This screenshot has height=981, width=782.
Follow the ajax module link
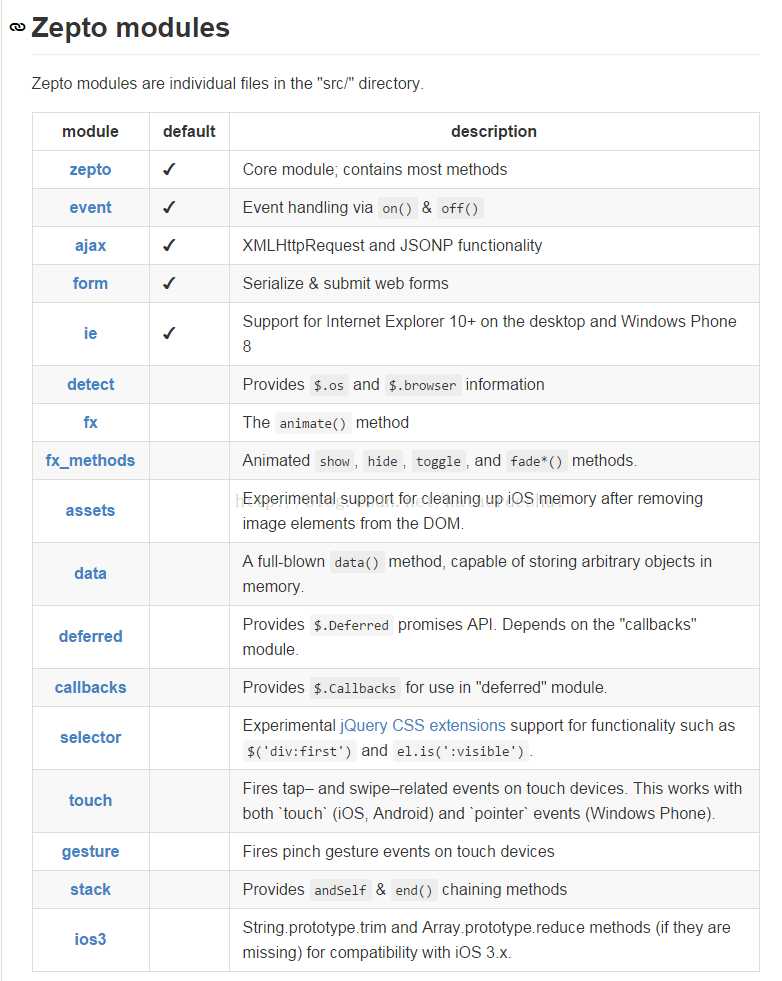click(90, 245)
